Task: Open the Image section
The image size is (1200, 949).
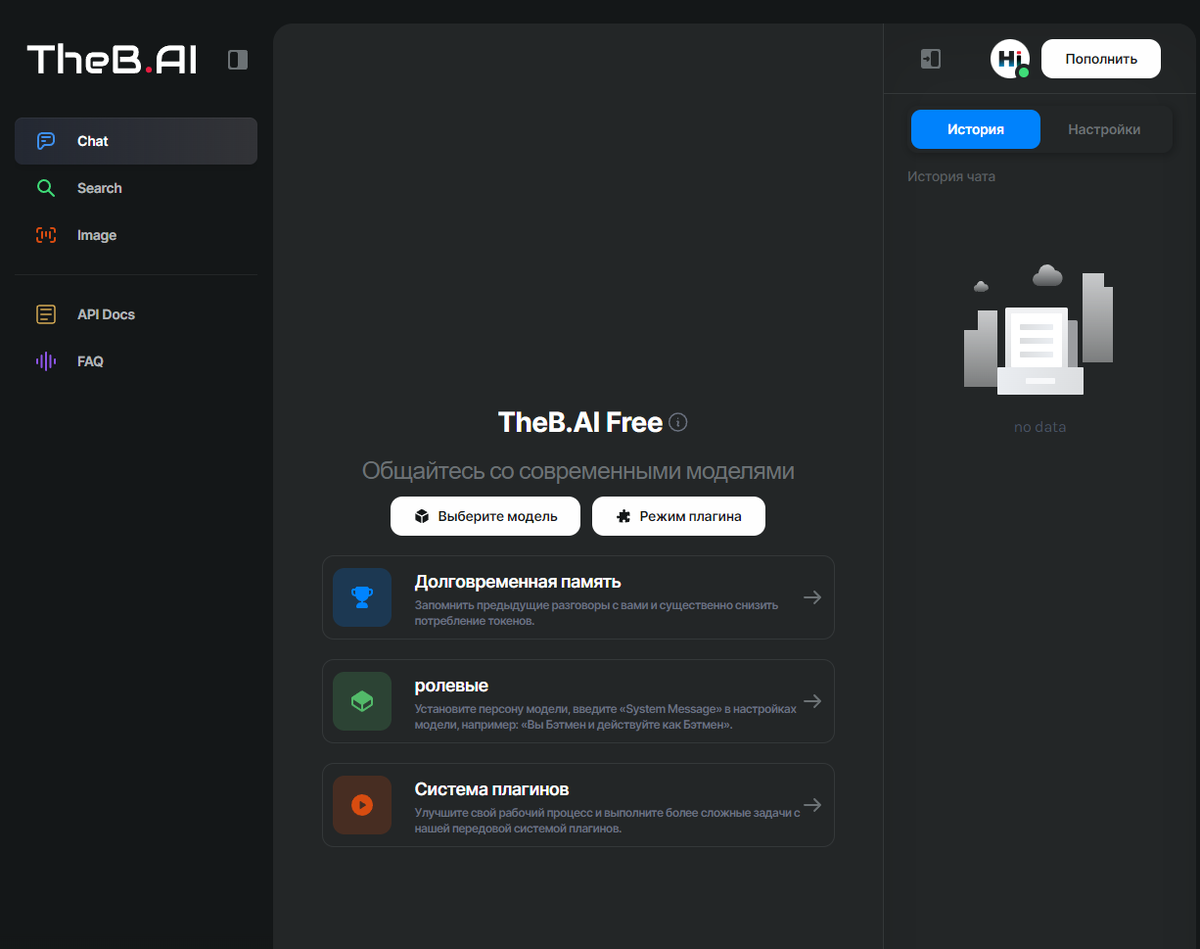Action: click(136, 235)
